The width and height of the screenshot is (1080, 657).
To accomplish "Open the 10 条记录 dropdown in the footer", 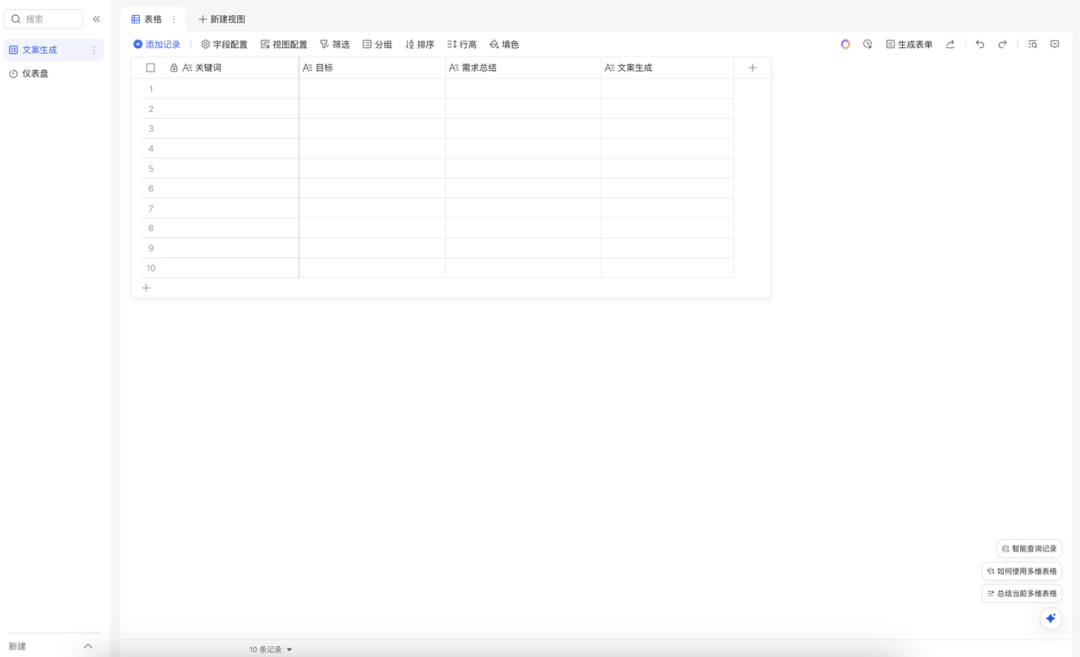I will pos(270,649).
